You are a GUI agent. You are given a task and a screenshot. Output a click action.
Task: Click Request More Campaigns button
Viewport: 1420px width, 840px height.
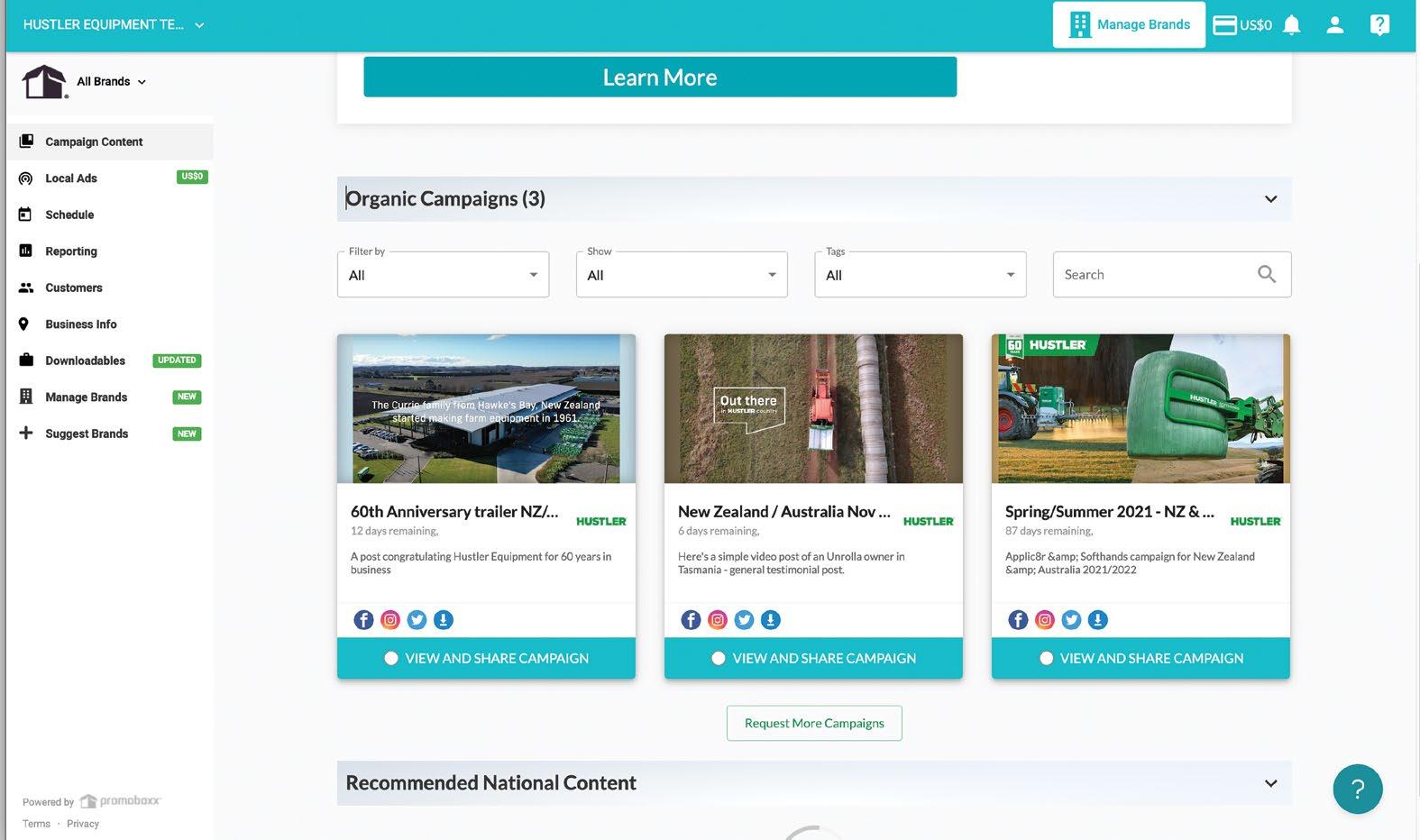tap(814, 723)
